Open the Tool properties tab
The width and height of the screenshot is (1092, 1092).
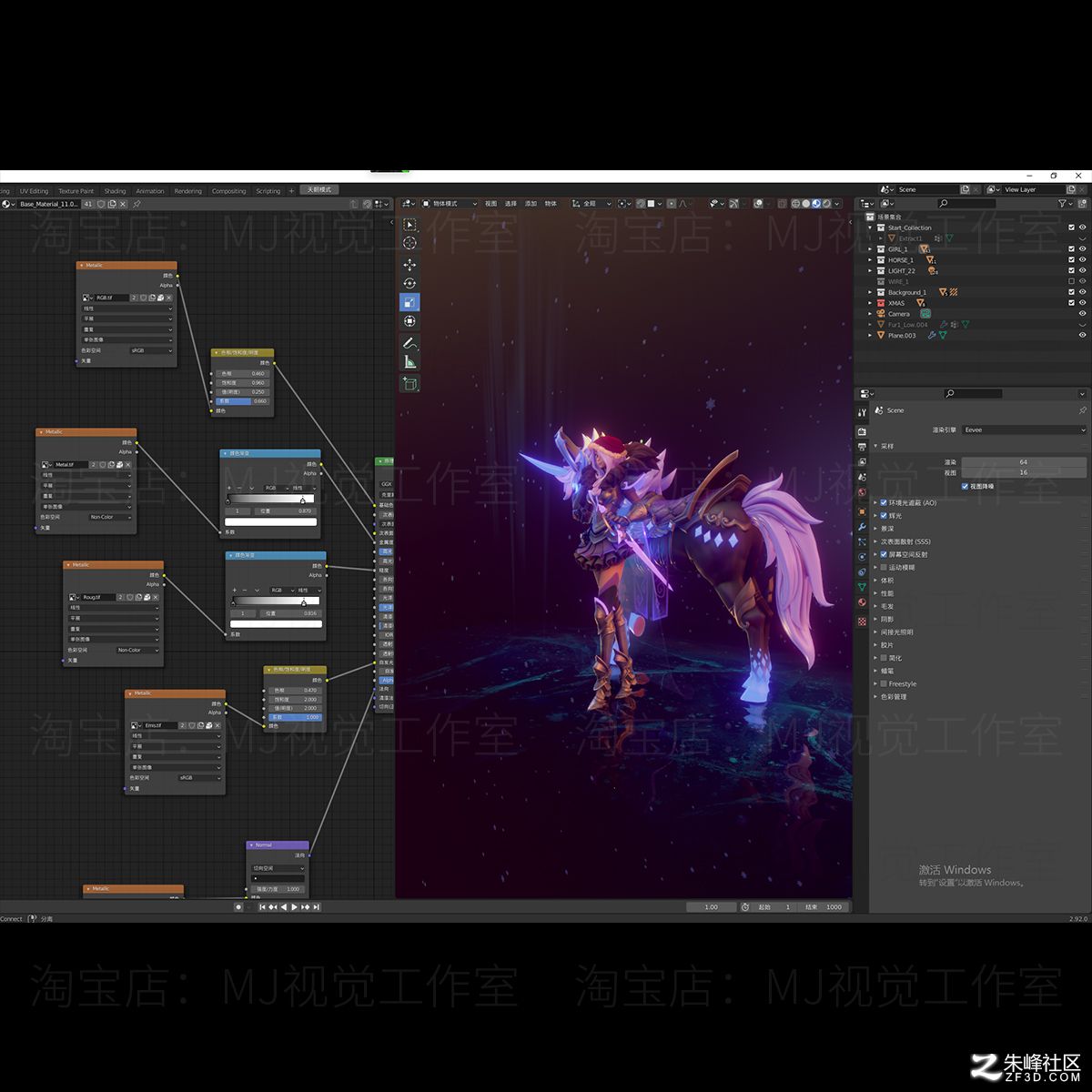click(862, 412)
